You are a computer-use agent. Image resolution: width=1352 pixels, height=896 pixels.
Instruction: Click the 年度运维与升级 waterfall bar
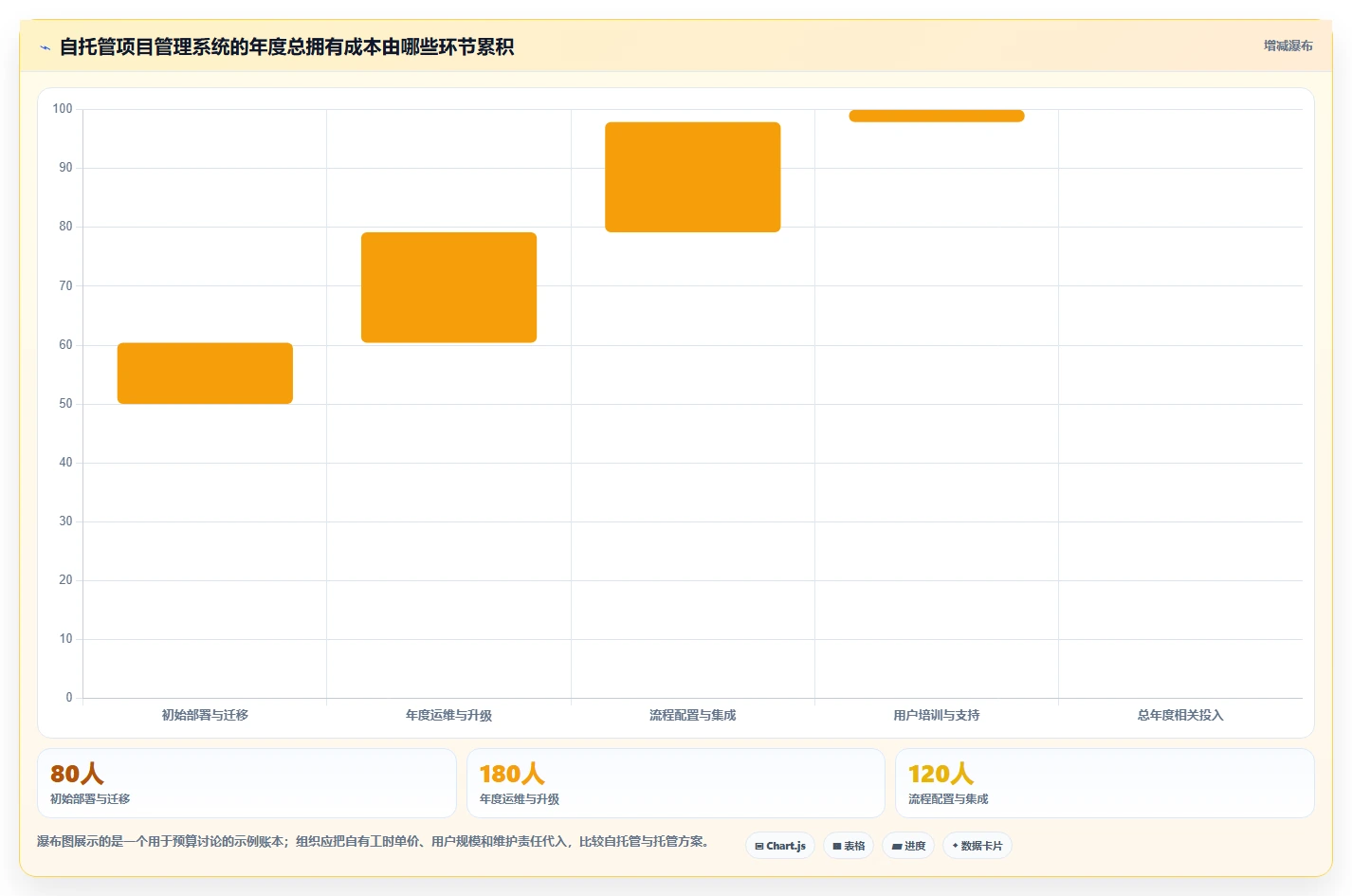click(x=448, y=287)
